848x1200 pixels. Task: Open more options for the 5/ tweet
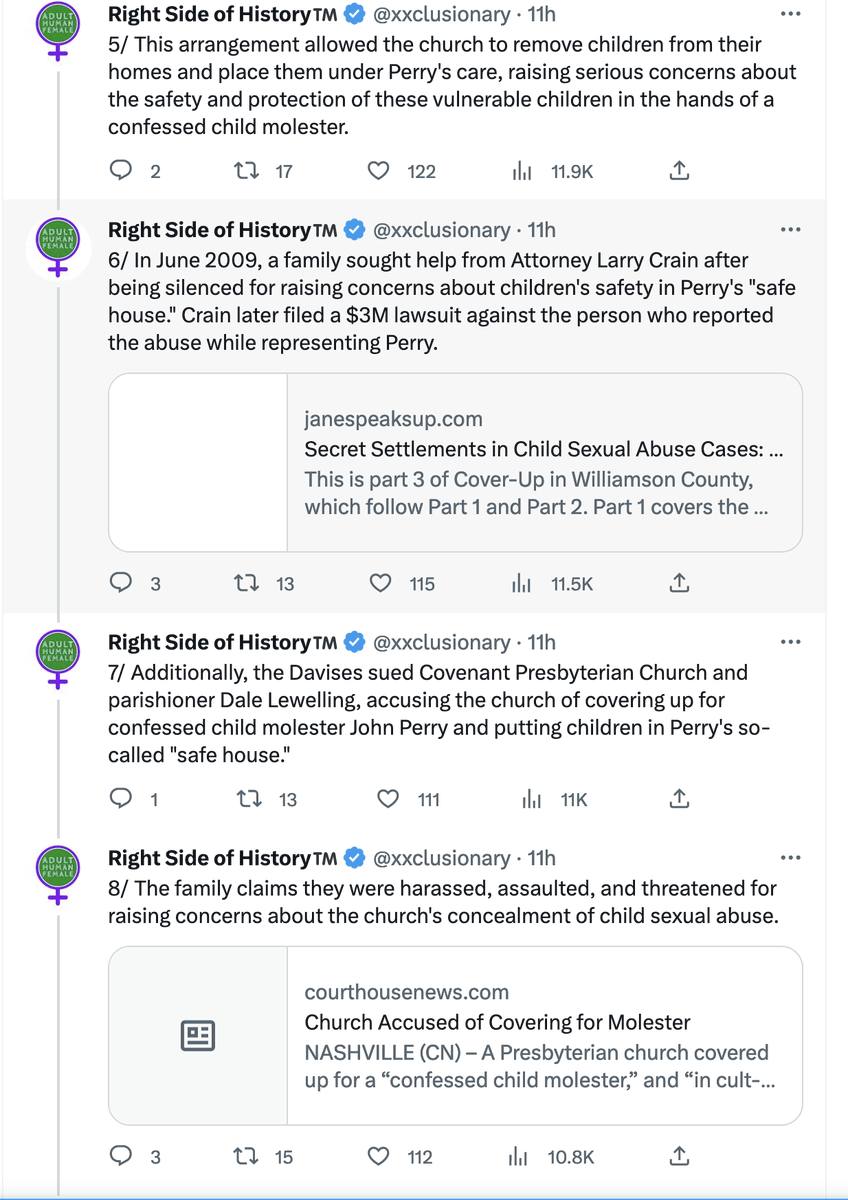[790, 14]
